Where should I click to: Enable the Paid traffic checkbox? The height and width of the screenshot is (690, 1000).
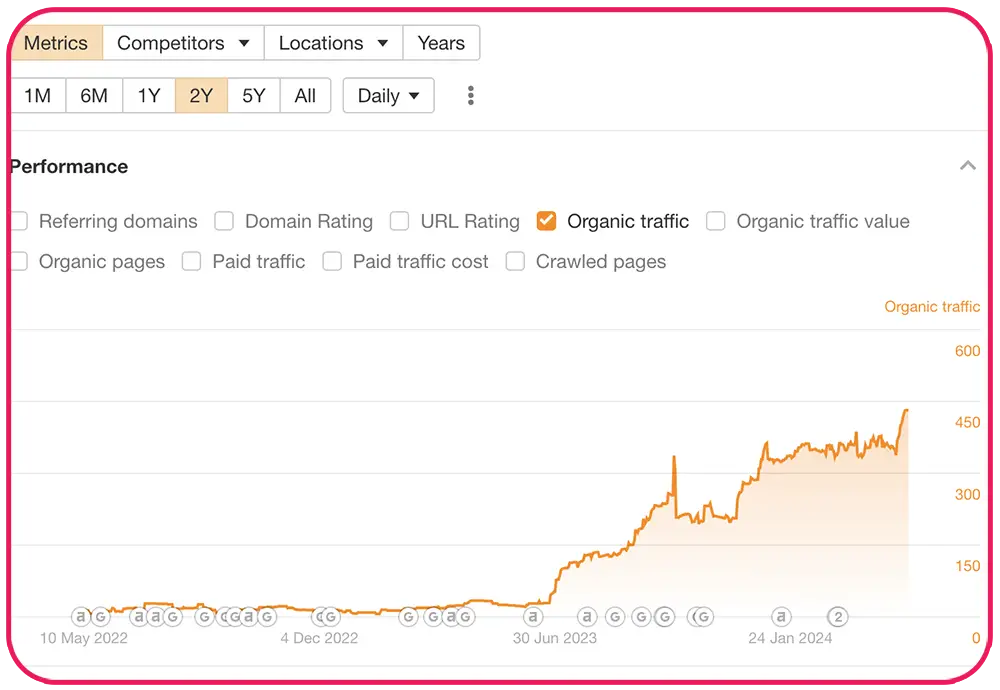pyautogui.click(x=191, y=261)
